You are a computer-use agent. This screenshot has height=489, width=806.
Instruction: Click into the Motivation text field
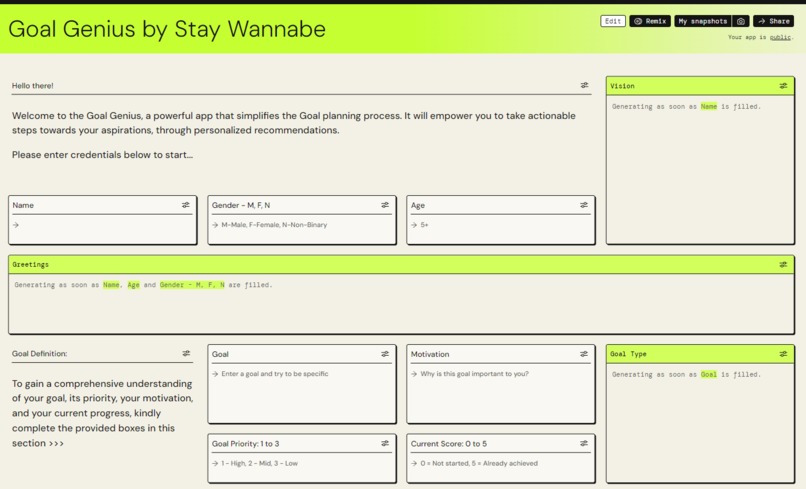point(501,393)
